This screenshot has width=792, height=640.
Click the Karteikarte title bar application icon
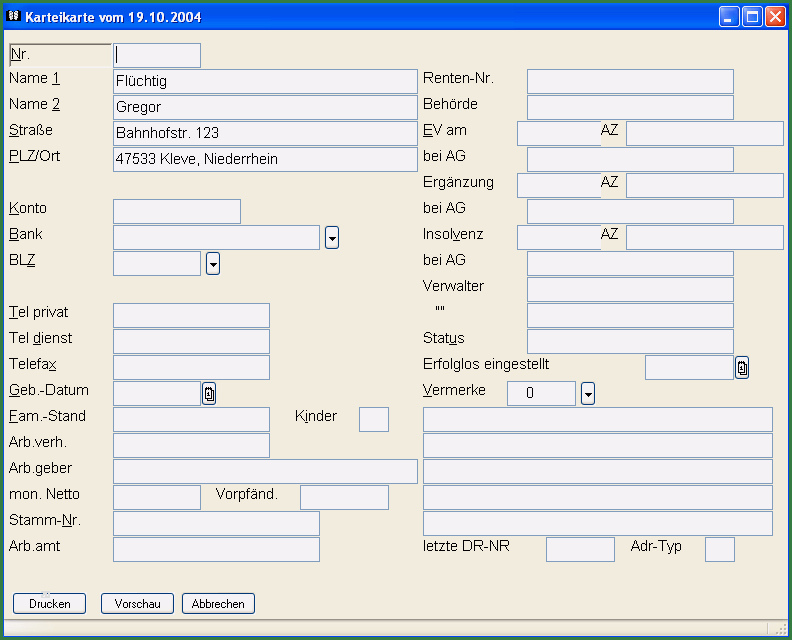pyautogui.click(x=13, y=16)
